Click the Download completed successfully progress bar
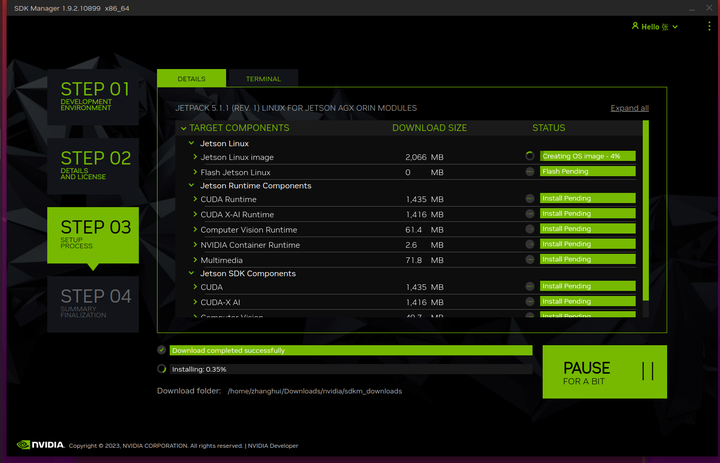This screenshot has height=463, width=720. (351, 350)
